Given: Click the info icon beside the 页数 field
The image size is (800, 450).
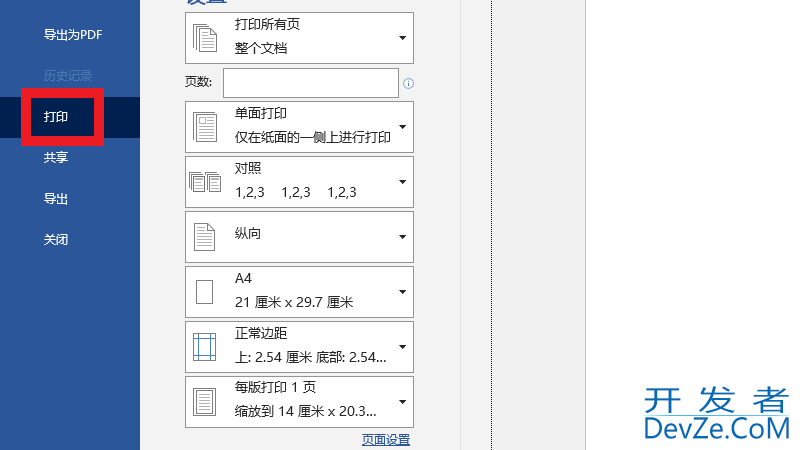Looking at the screenshot, I should [408, 84].
